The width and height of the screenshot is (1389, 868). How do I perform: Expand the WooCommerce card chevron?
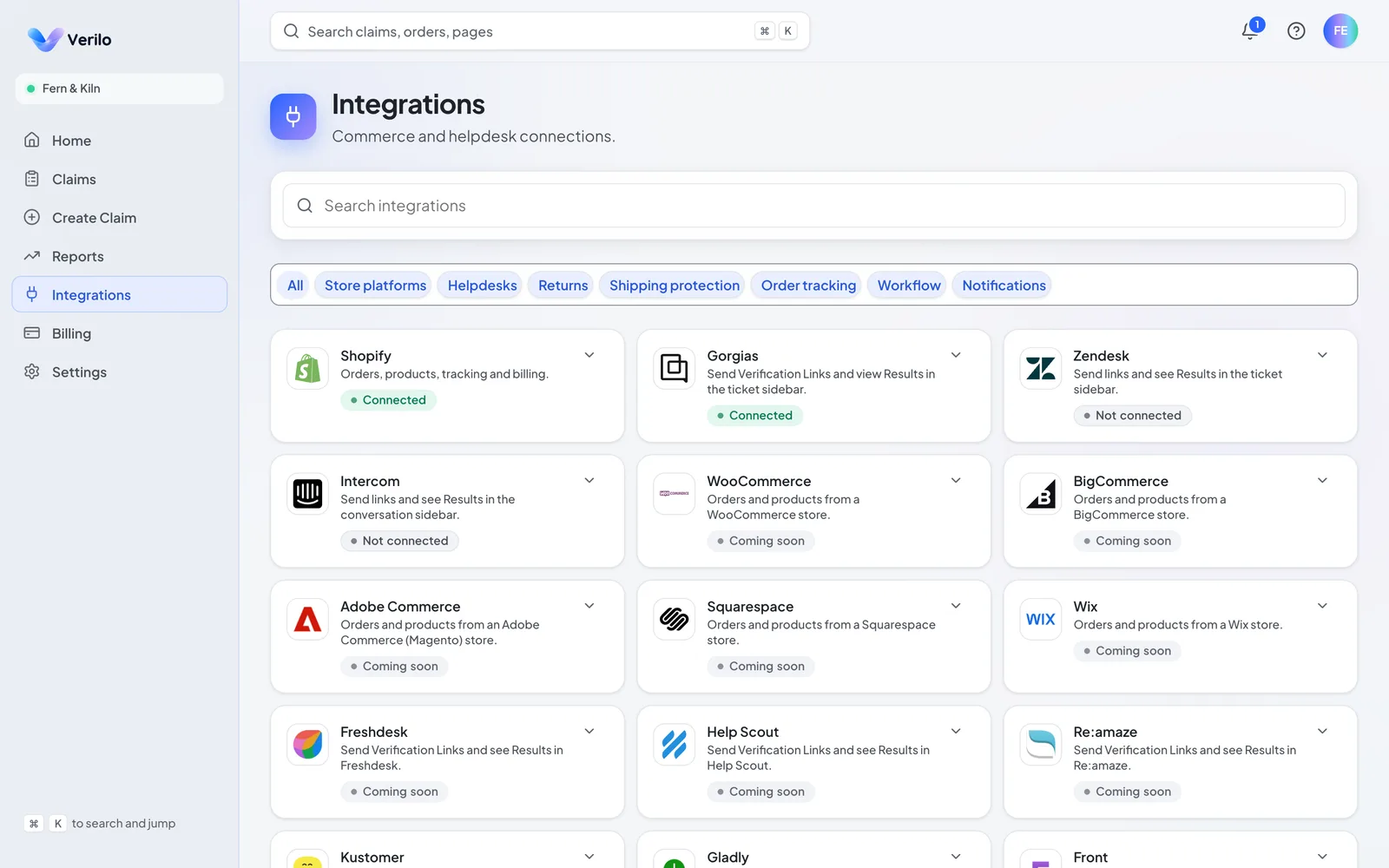[x=956, y=480]
